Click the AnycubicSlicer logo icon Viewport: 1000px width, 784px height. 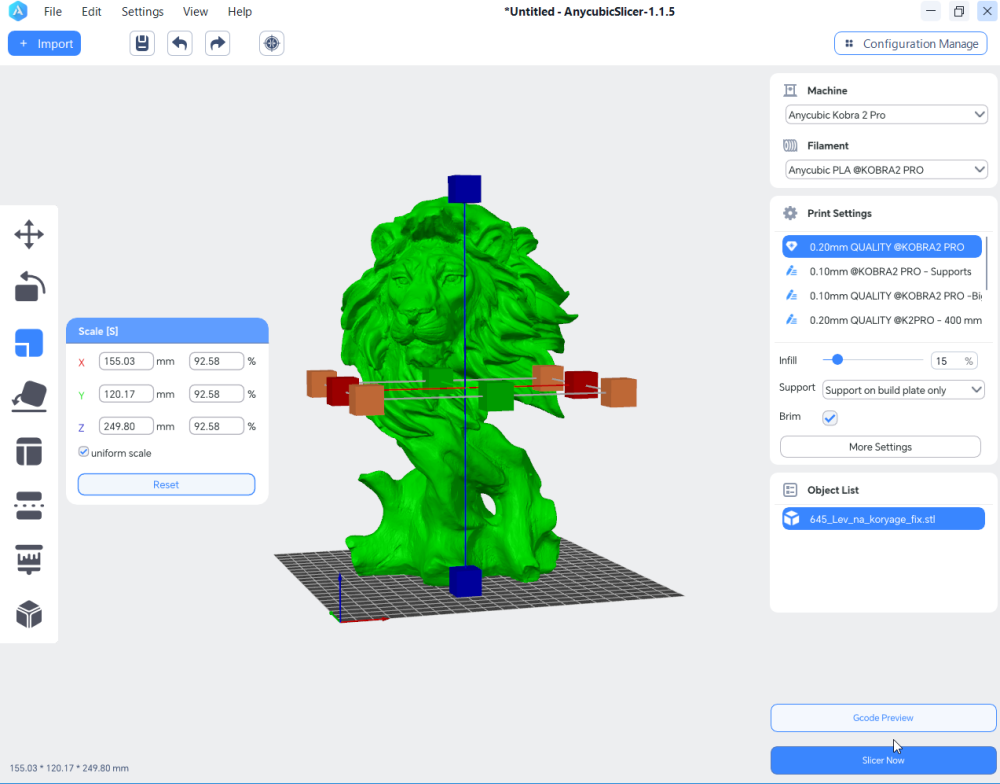[x=18, y=11]
